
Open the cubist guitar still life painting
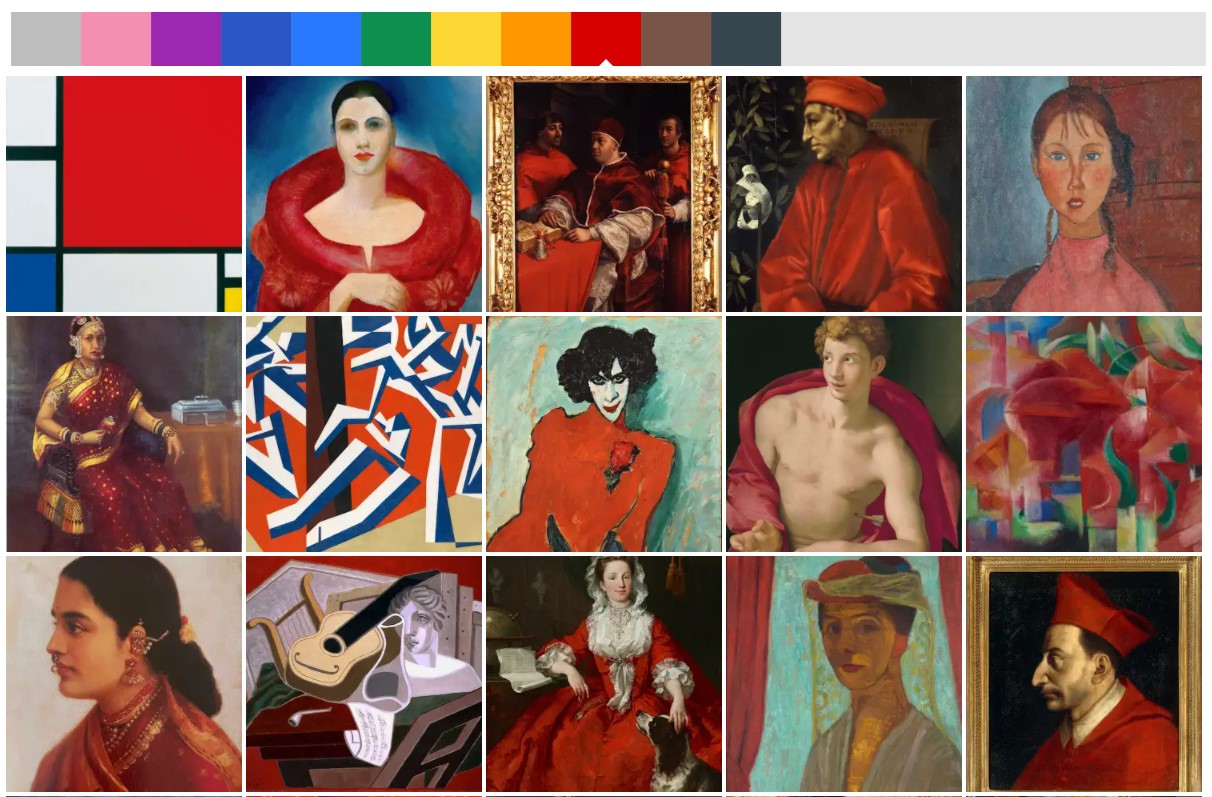click(x=364, y=674)
